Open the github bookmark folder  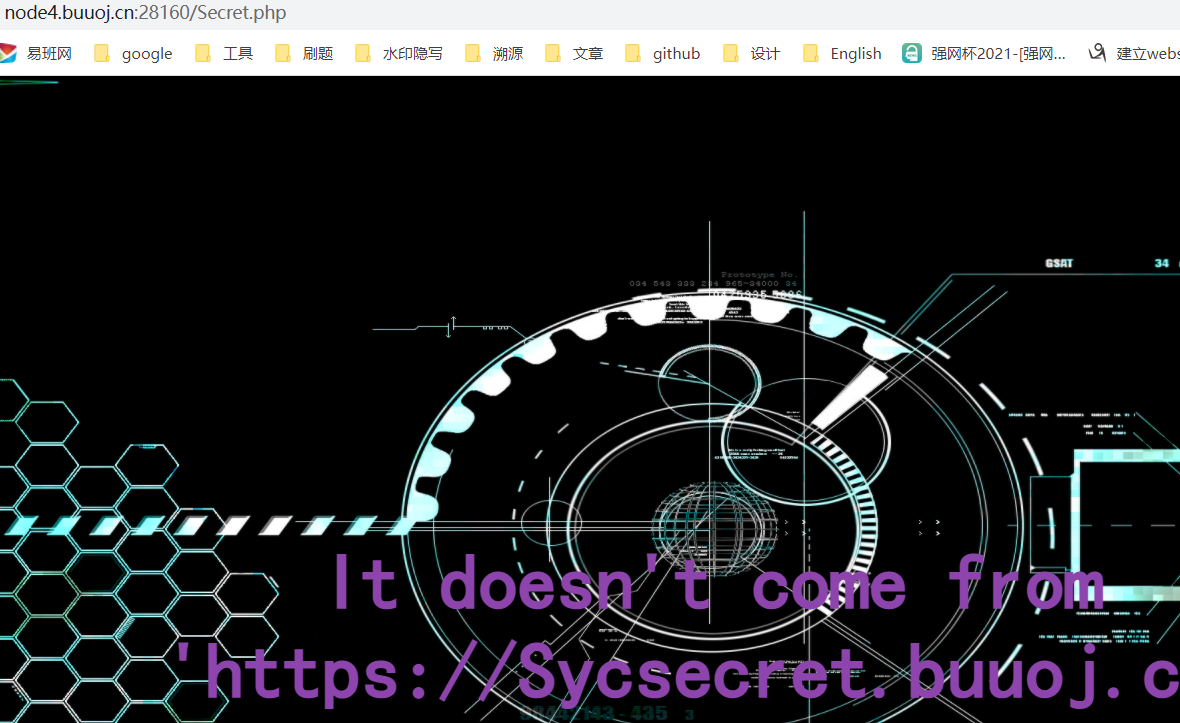(x=663, y=54)
